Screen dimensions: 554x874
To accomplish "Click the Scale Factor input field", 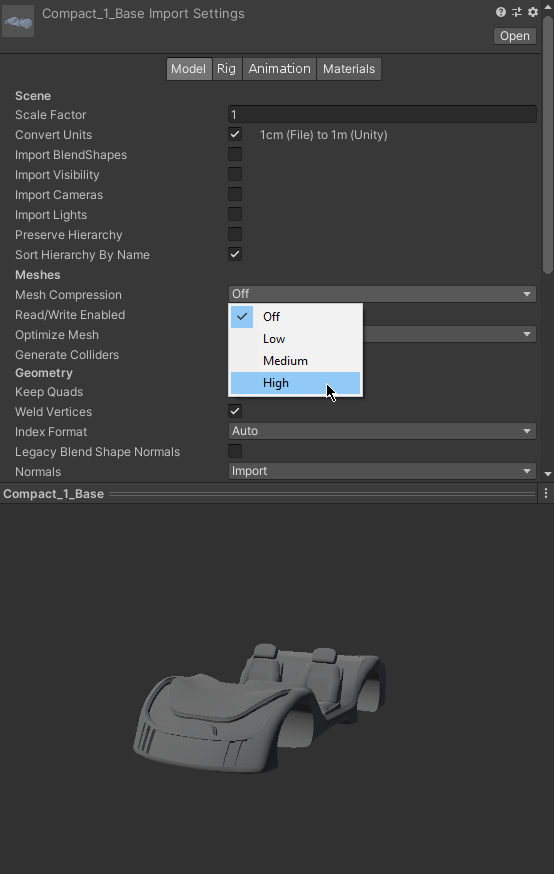I will tap(382, 114).
